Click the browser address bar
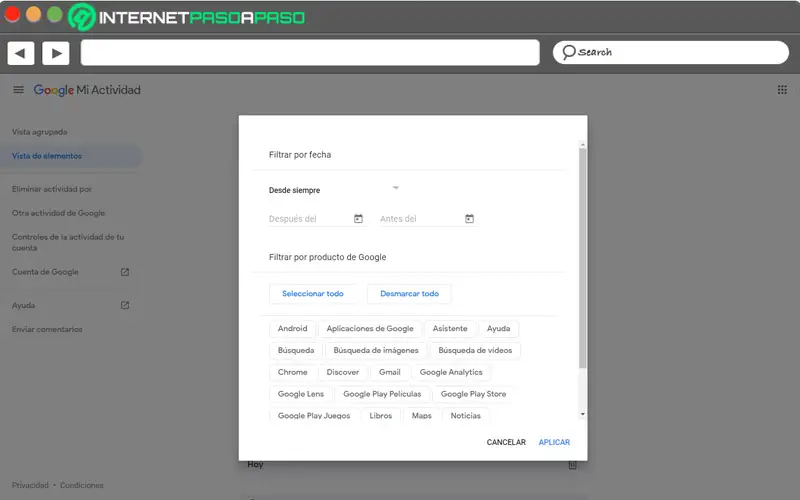The height and width of the screenshot is (500, 800). point(310,53)
